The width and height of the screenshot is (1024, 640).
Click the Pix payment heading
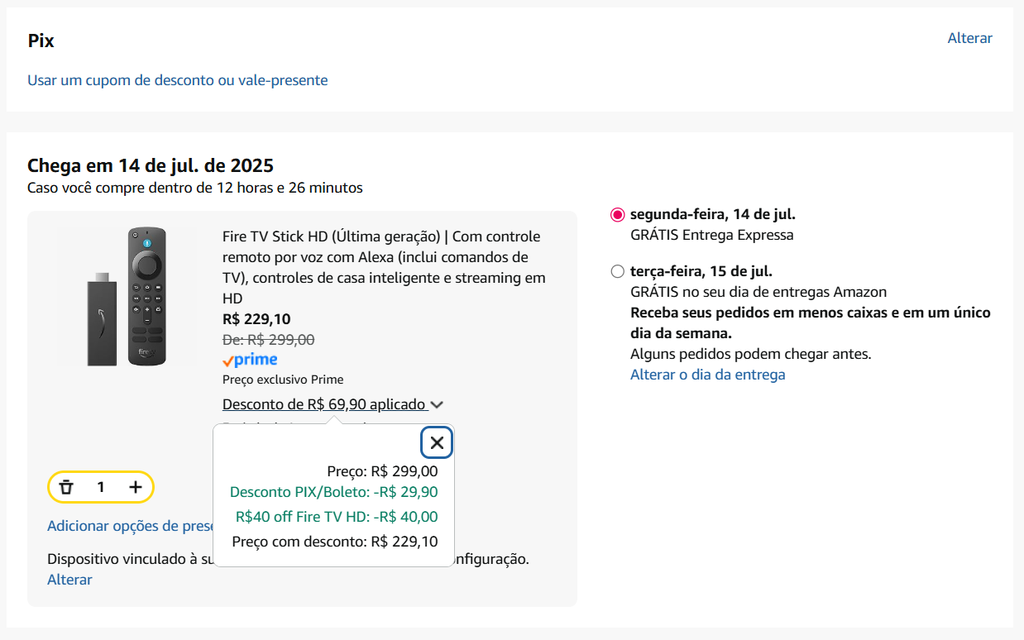[40, 40]
